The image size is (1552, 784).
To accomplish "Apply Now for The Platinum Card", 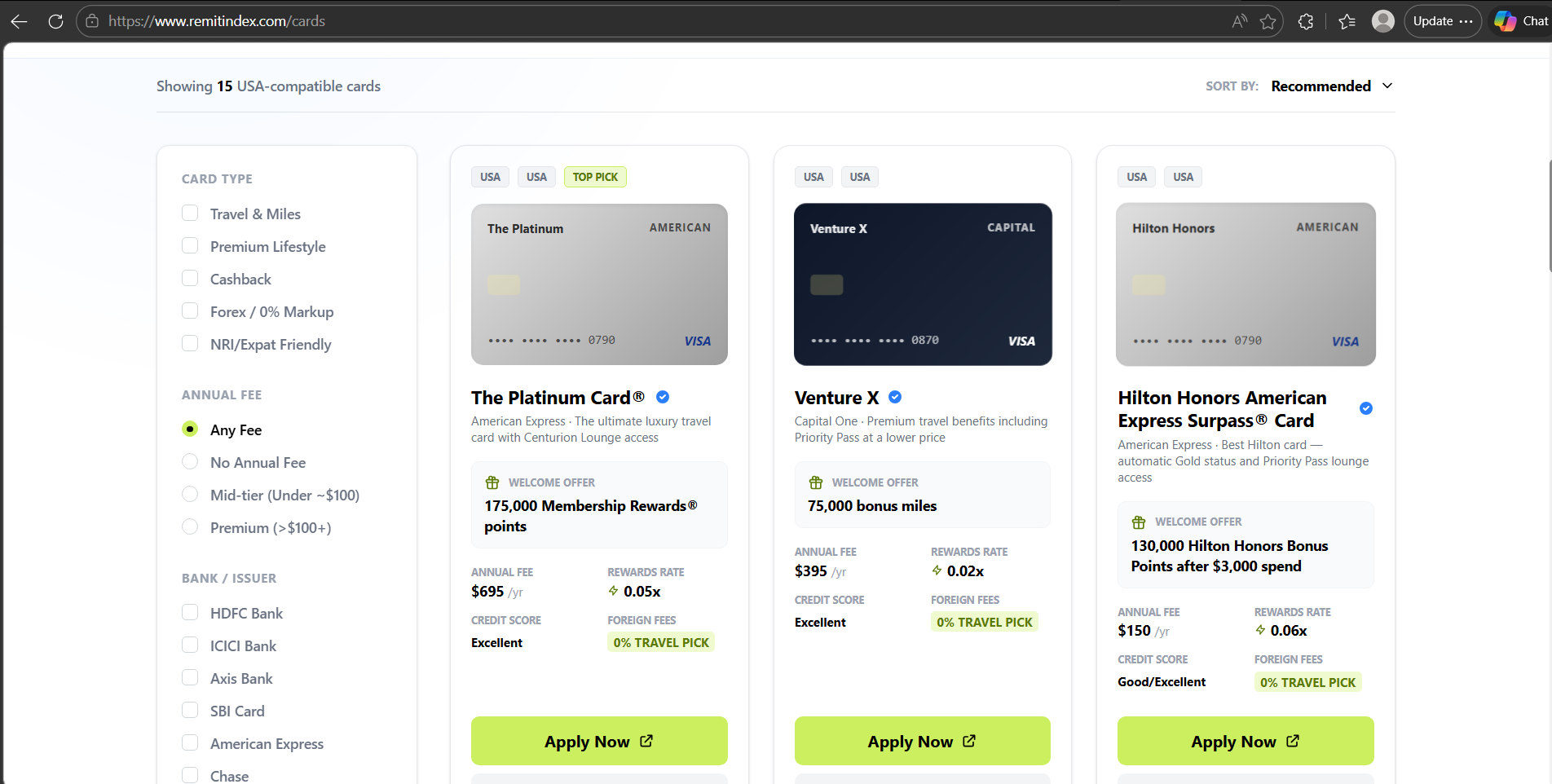I will pos(599,741).
